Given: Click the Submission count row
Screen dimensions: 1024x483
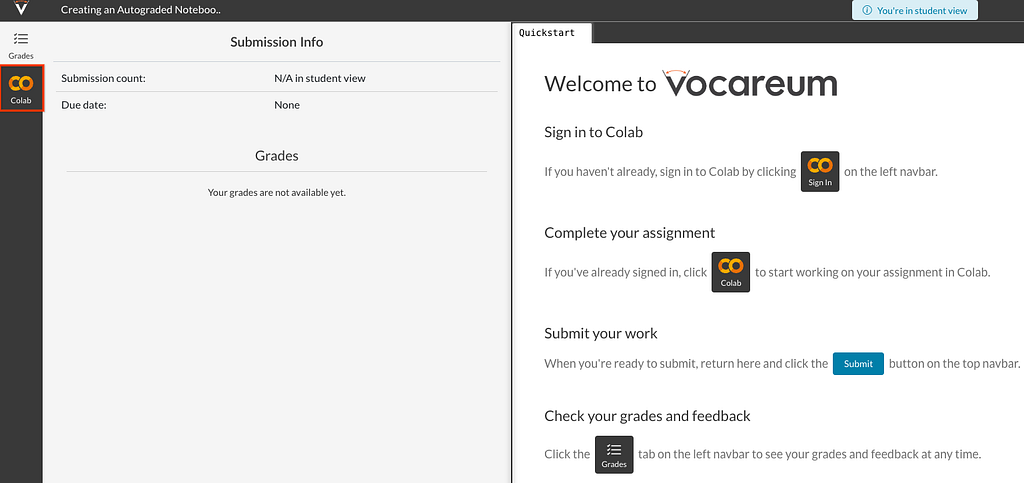Looking at the screenshot, I should [276, 78].
